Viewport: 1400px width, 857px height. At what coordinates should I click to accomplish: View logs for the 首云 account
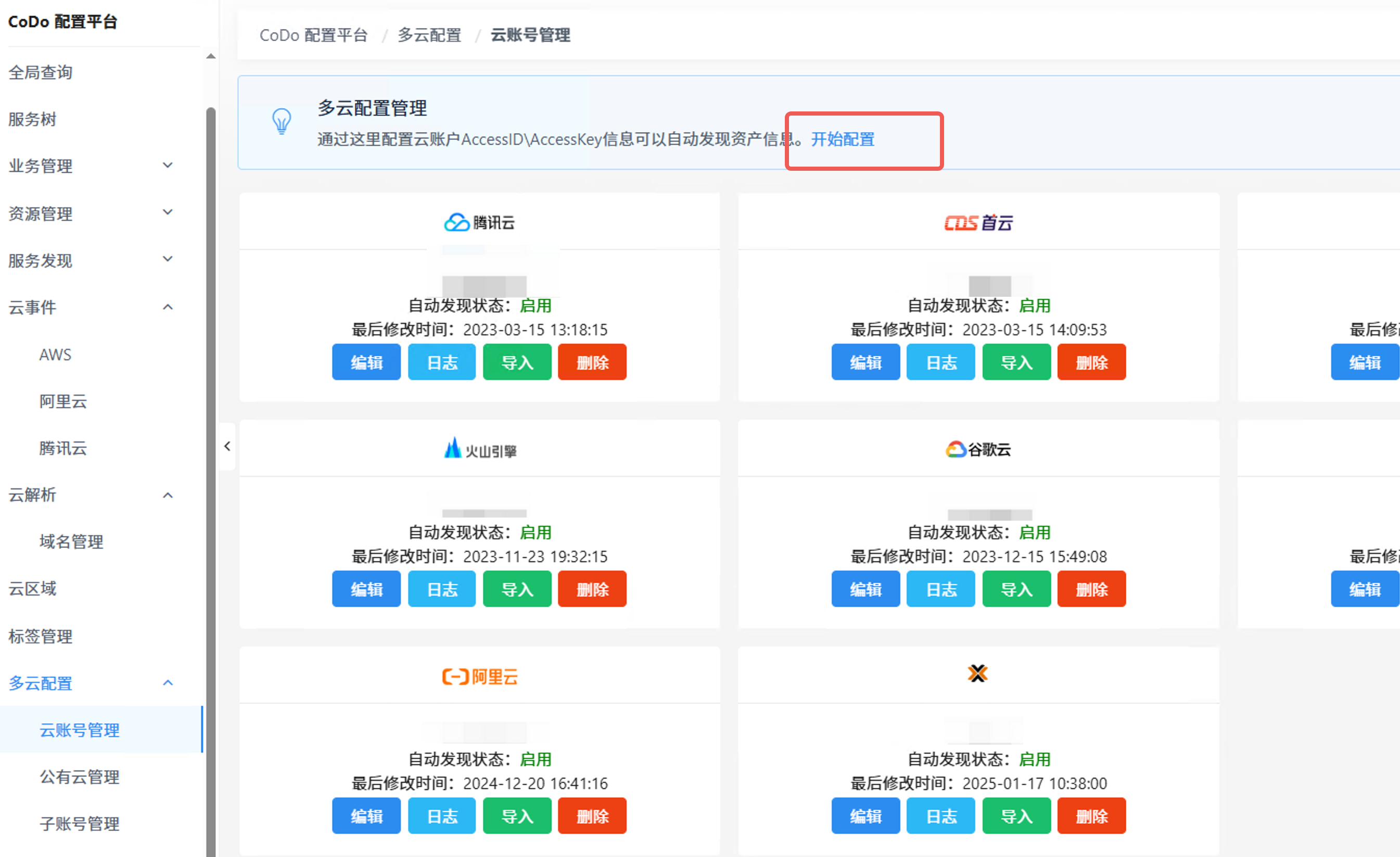[941, 362]
